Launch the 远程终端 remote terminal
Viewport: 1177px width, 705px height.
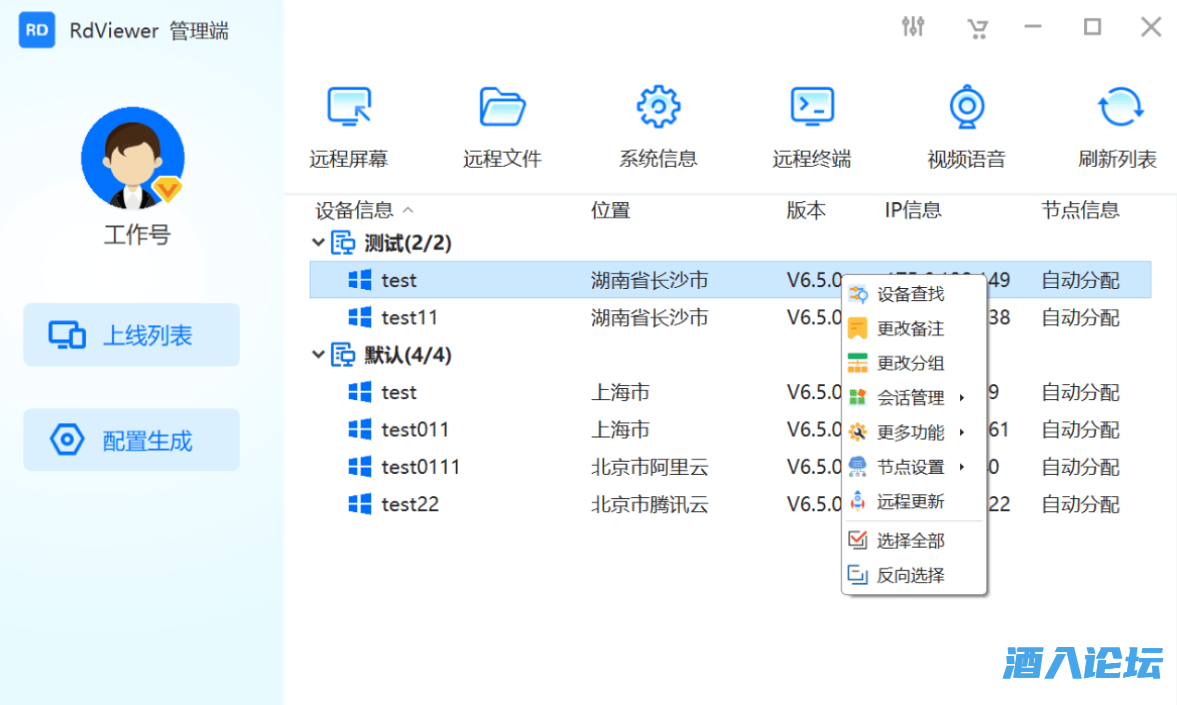coord(811,126)
